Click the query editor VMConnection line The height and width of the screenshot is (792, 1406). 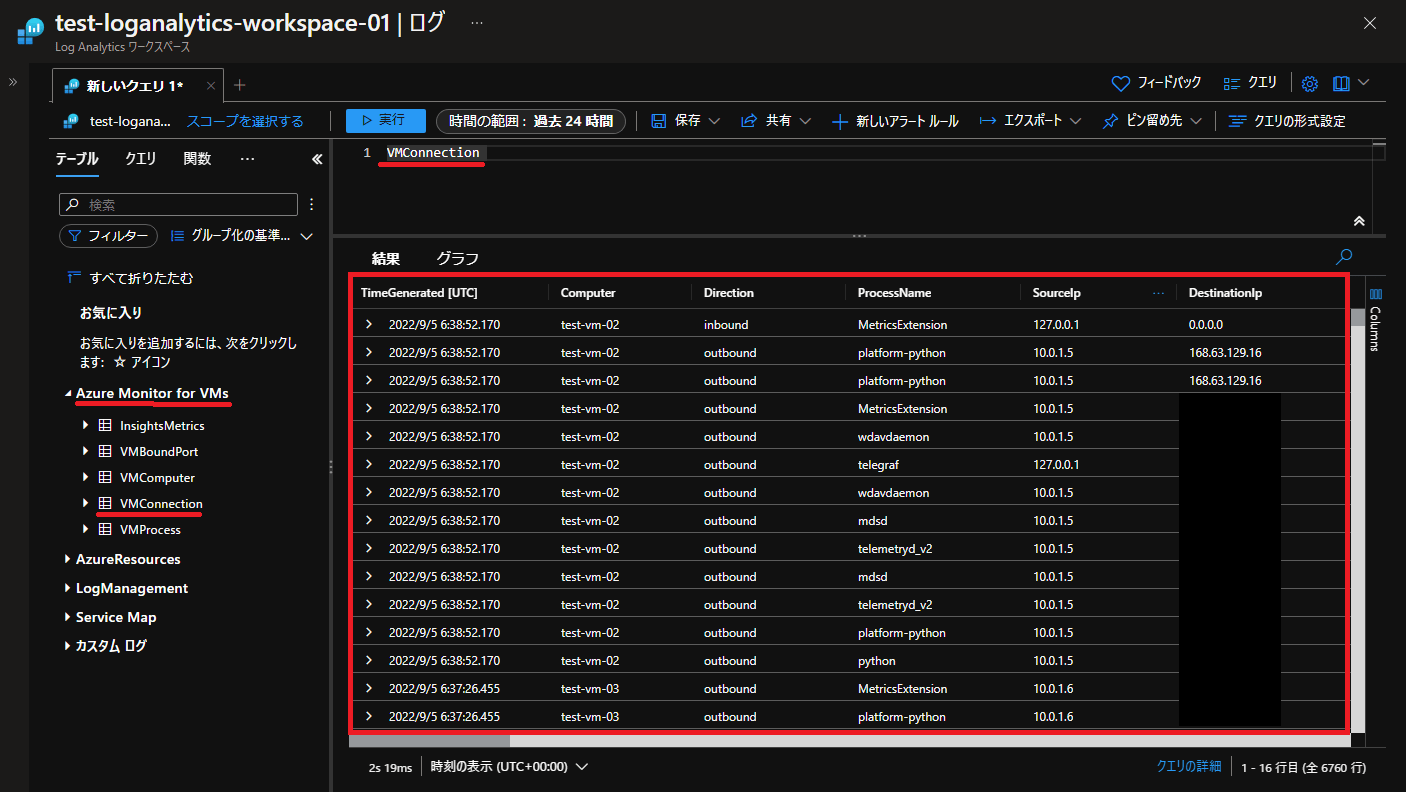click(433, 153)
